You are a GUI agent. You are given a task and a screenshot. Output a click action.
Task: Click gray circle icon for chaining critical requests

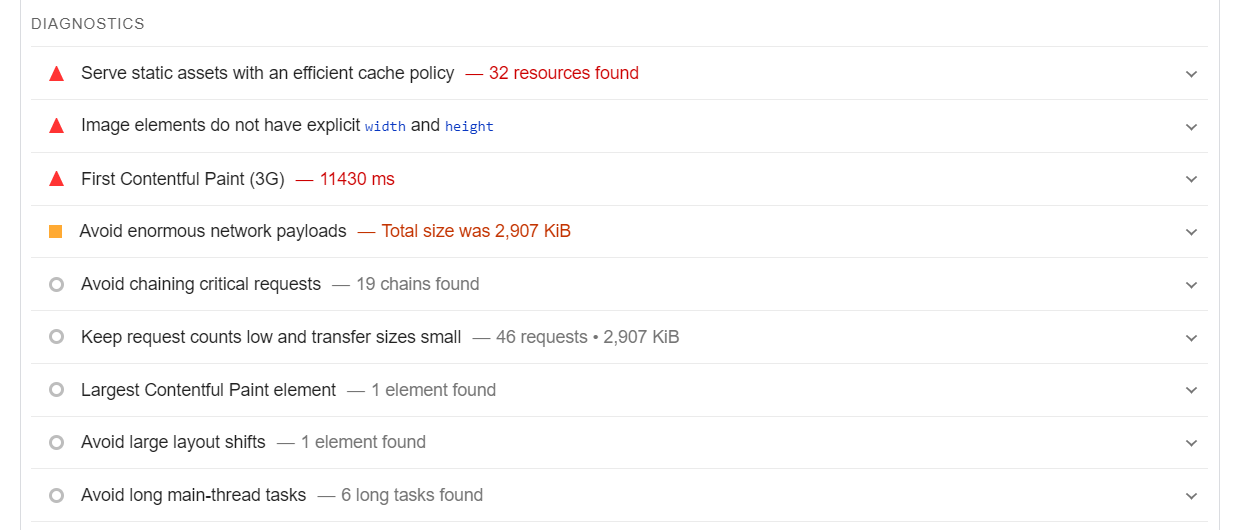[x=57, y=284]
